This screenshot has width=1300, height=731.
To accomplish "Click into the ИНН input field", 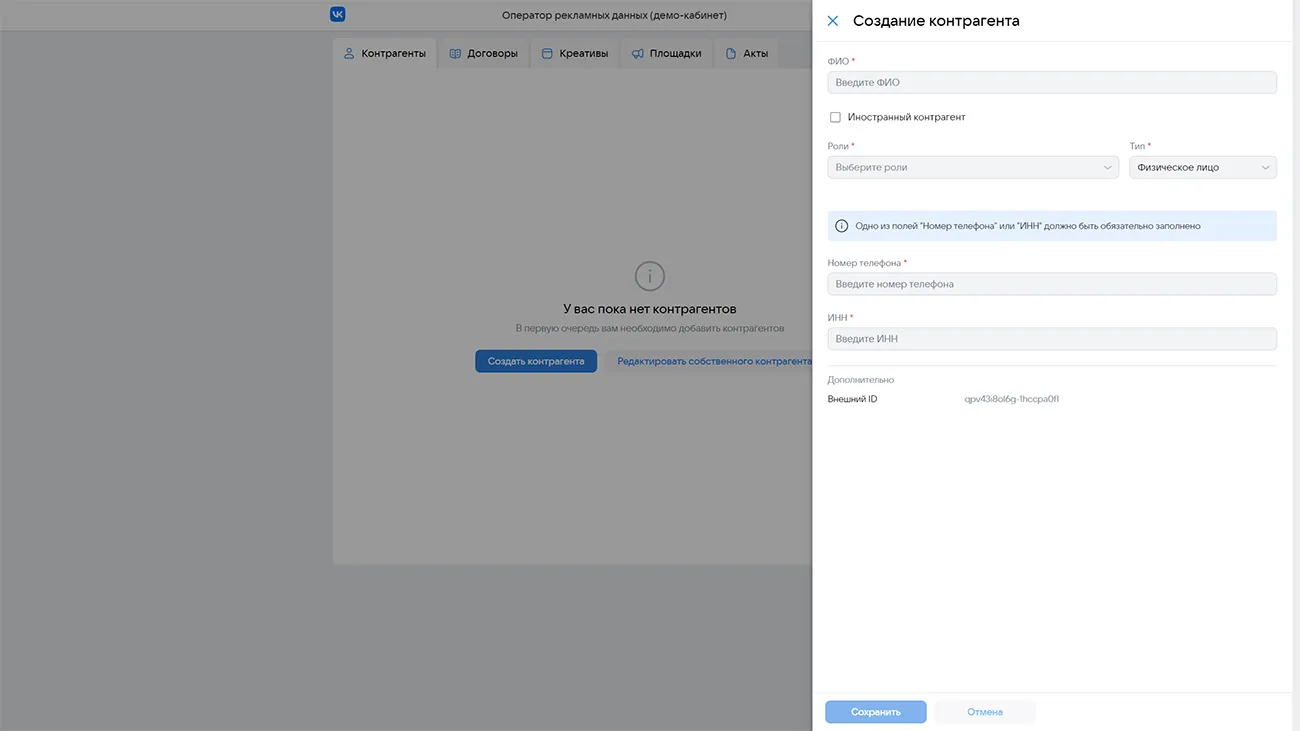I will point(1051,339).
